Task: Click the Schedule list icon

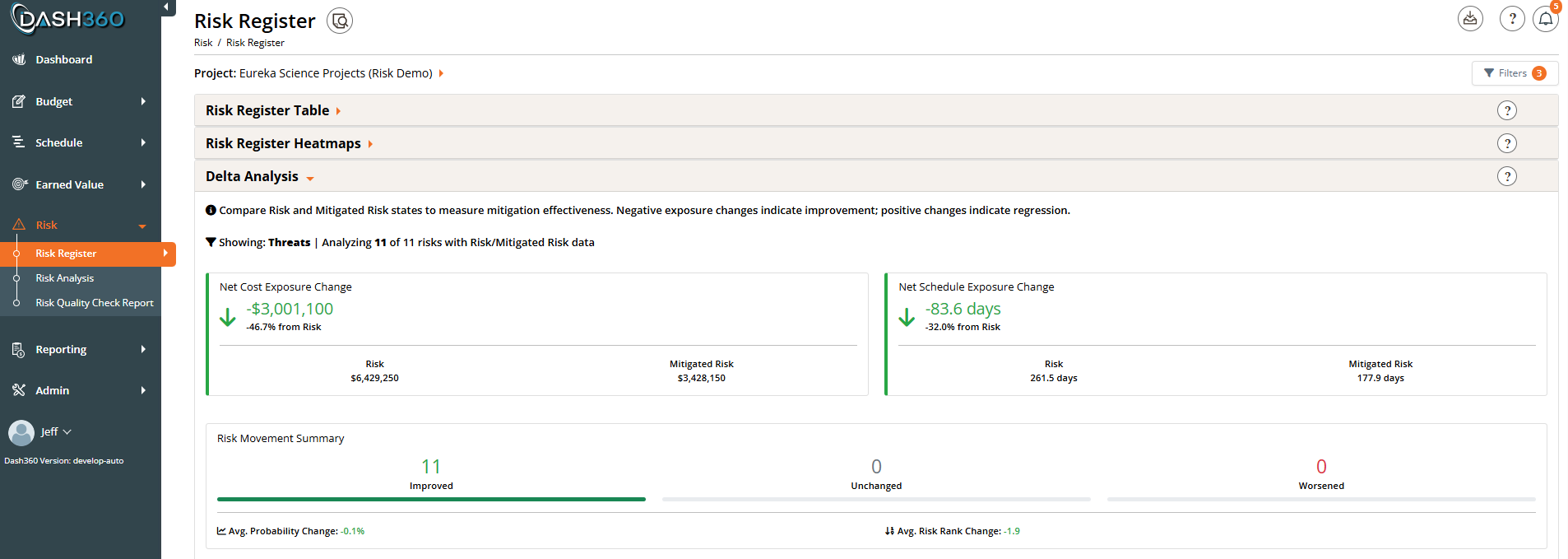Action: click(19, 142)
